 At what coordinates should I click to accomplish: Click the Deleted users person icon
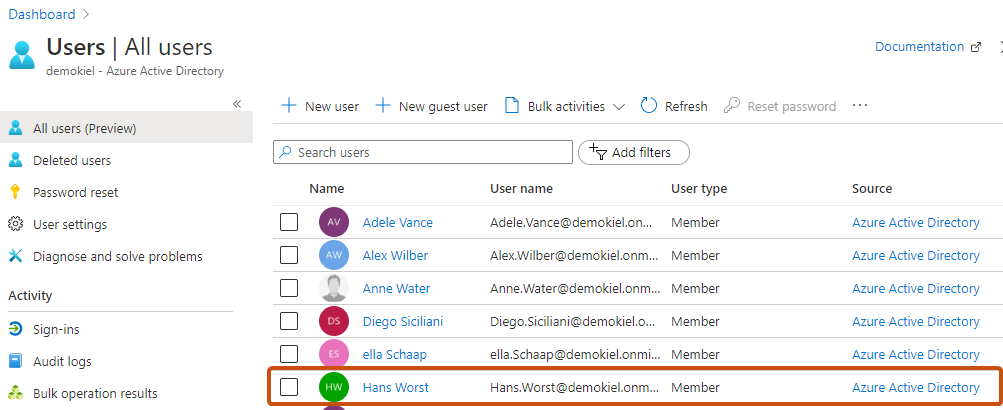pos(15,160)
